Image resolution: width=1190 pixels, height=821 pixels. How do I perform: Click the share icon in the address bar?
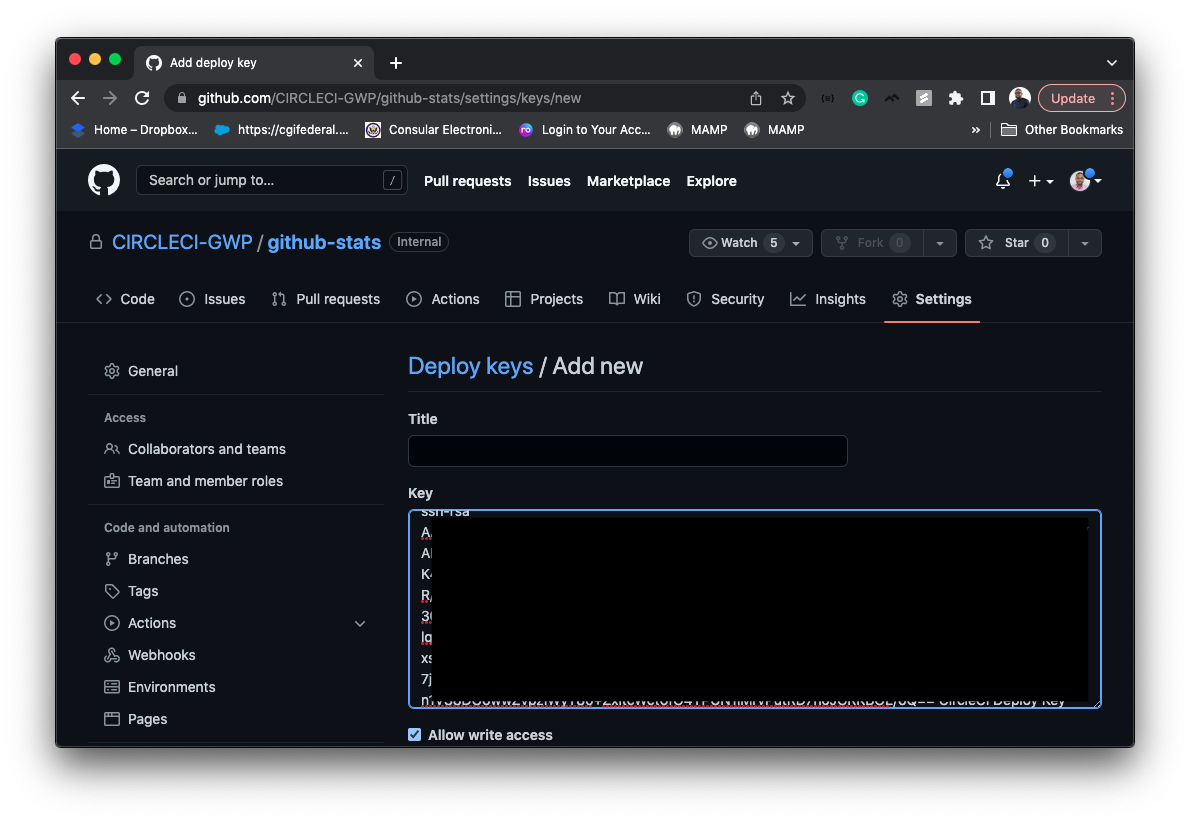tap(756, 98)
